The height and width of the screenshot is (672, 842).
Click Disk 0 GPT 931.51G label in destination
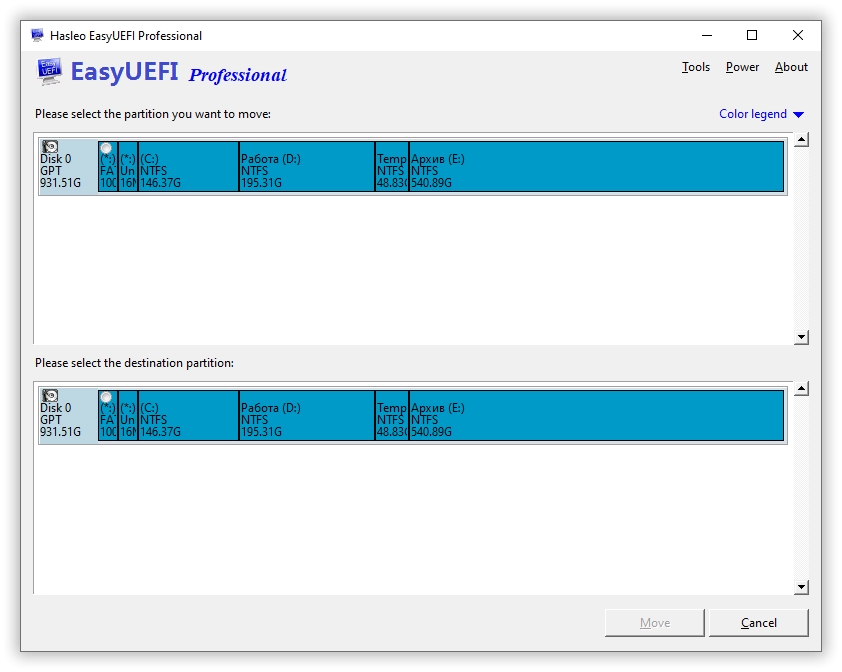pos(60,420)
